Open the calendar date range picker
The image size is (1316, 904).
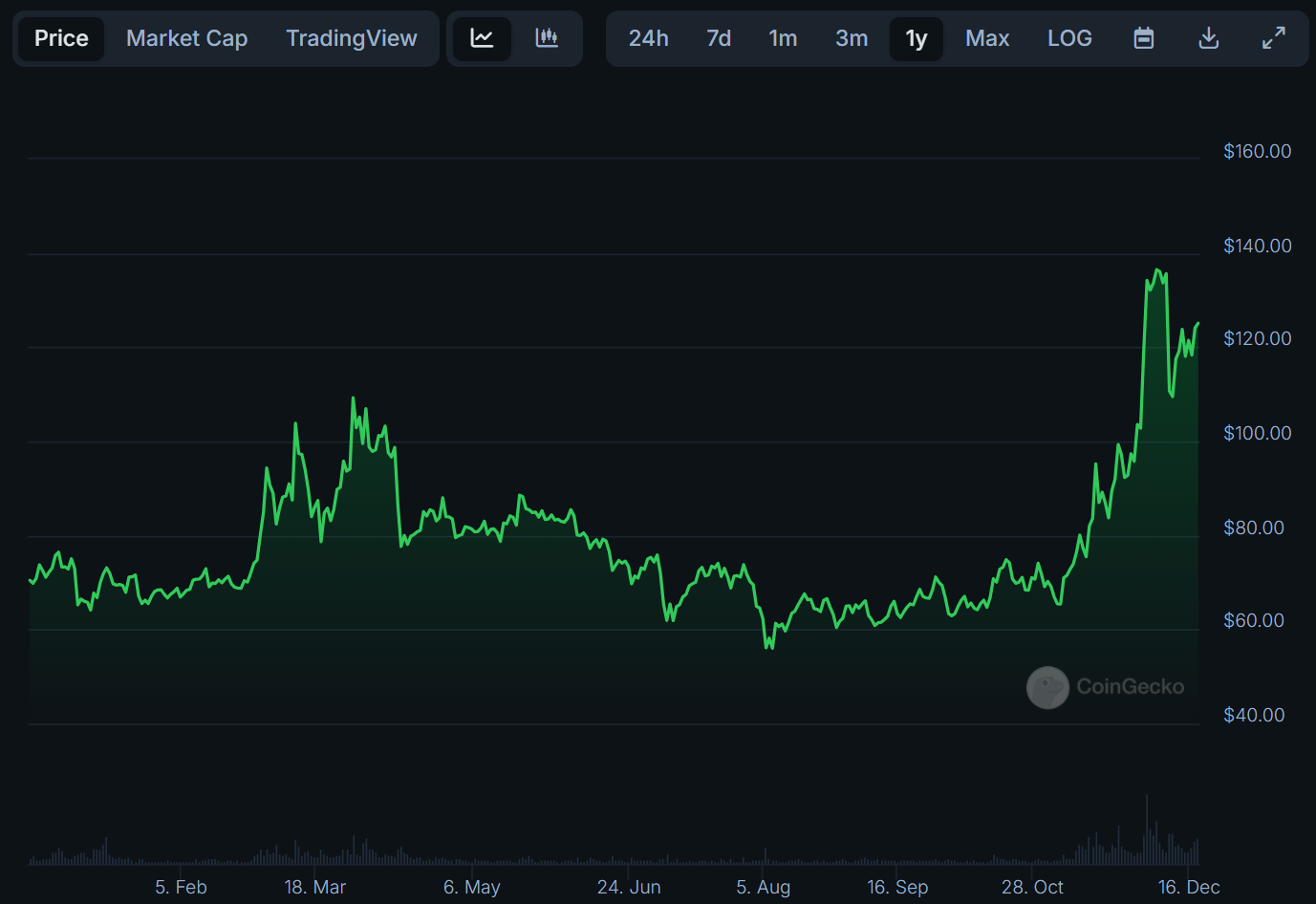point(1144,38)
